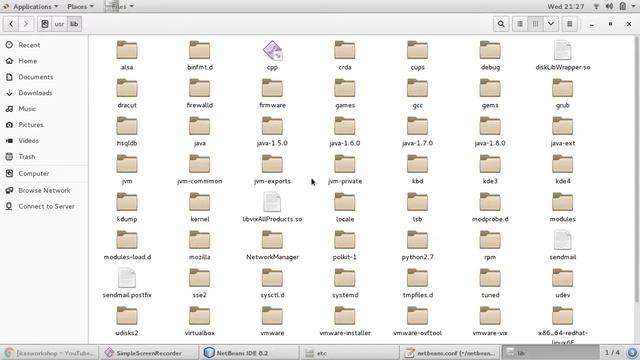
Task: Select the vmware-vix folder
Action: point(490,321)
